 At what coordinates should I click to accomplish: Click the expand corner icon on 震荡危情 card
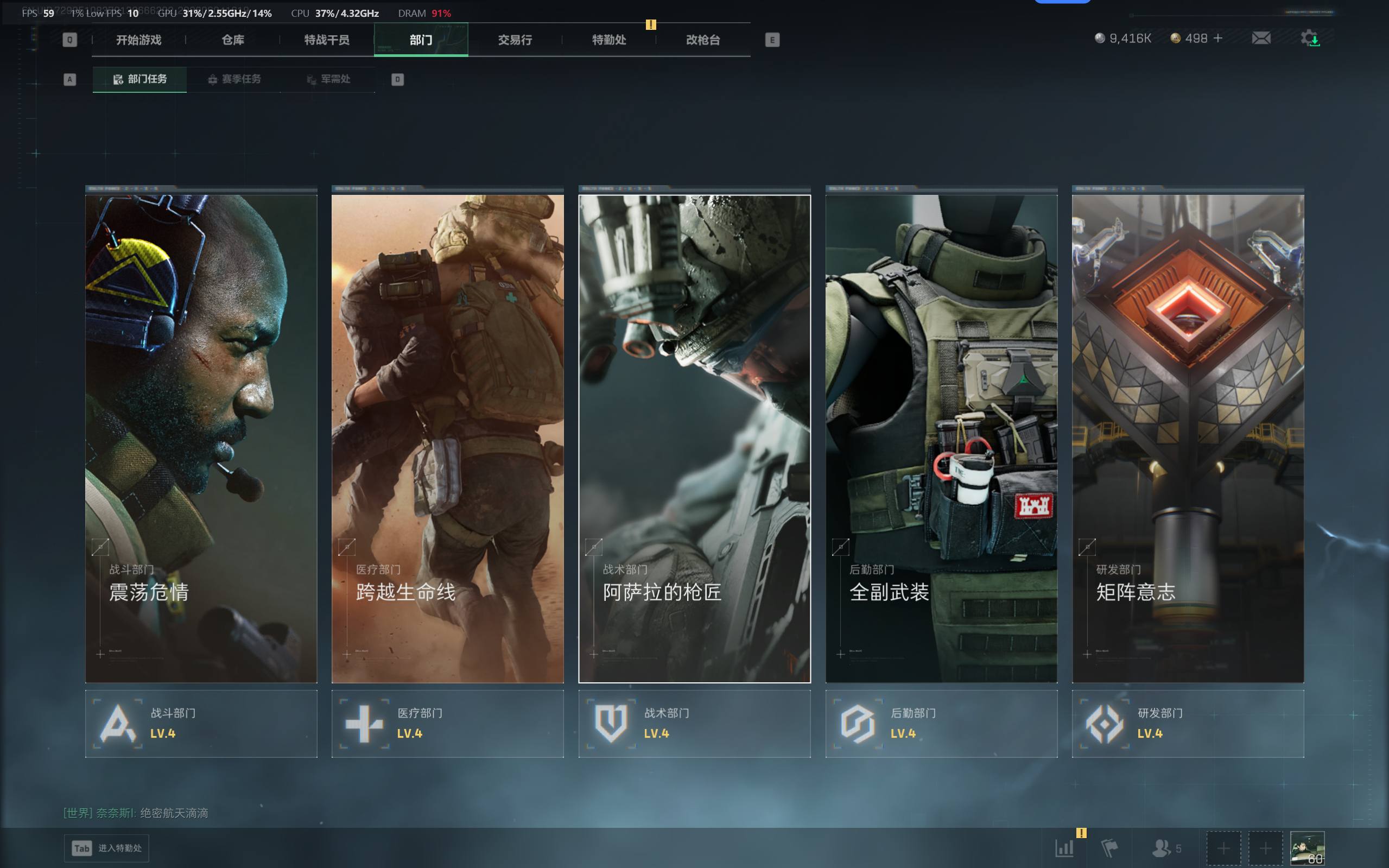click(100, 547)
